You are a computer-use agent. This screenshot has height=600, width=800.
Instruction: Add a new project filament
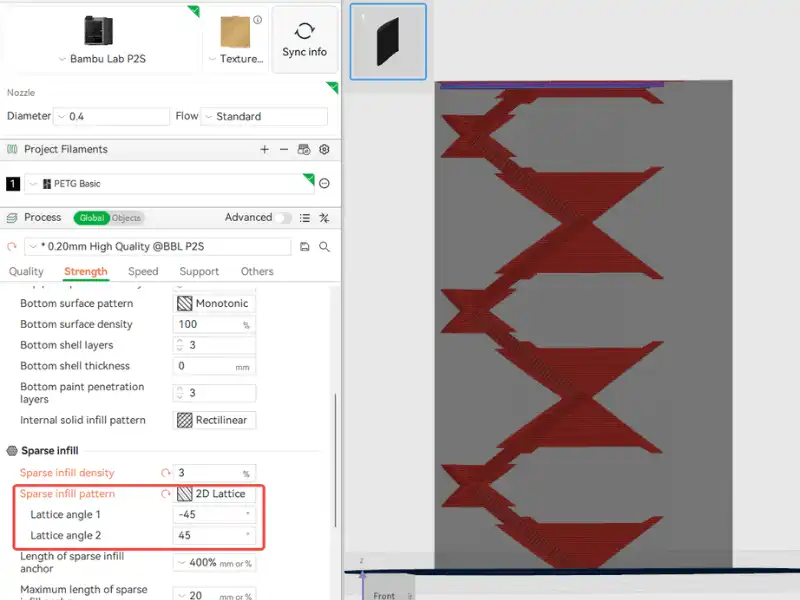tap(264, 150)
